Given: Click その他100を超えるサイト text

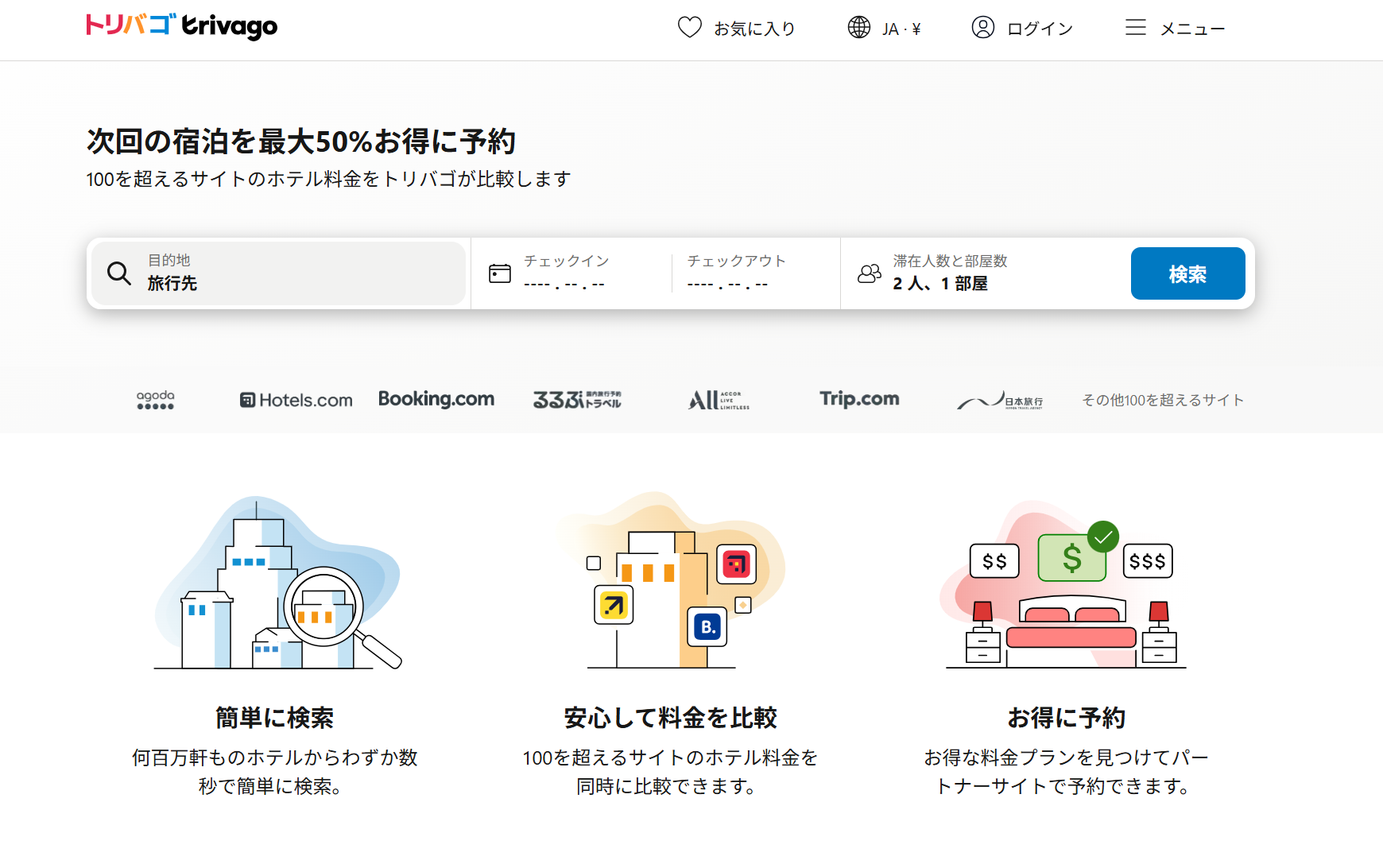Looking at the screenshot, I should coord(1163,401).
